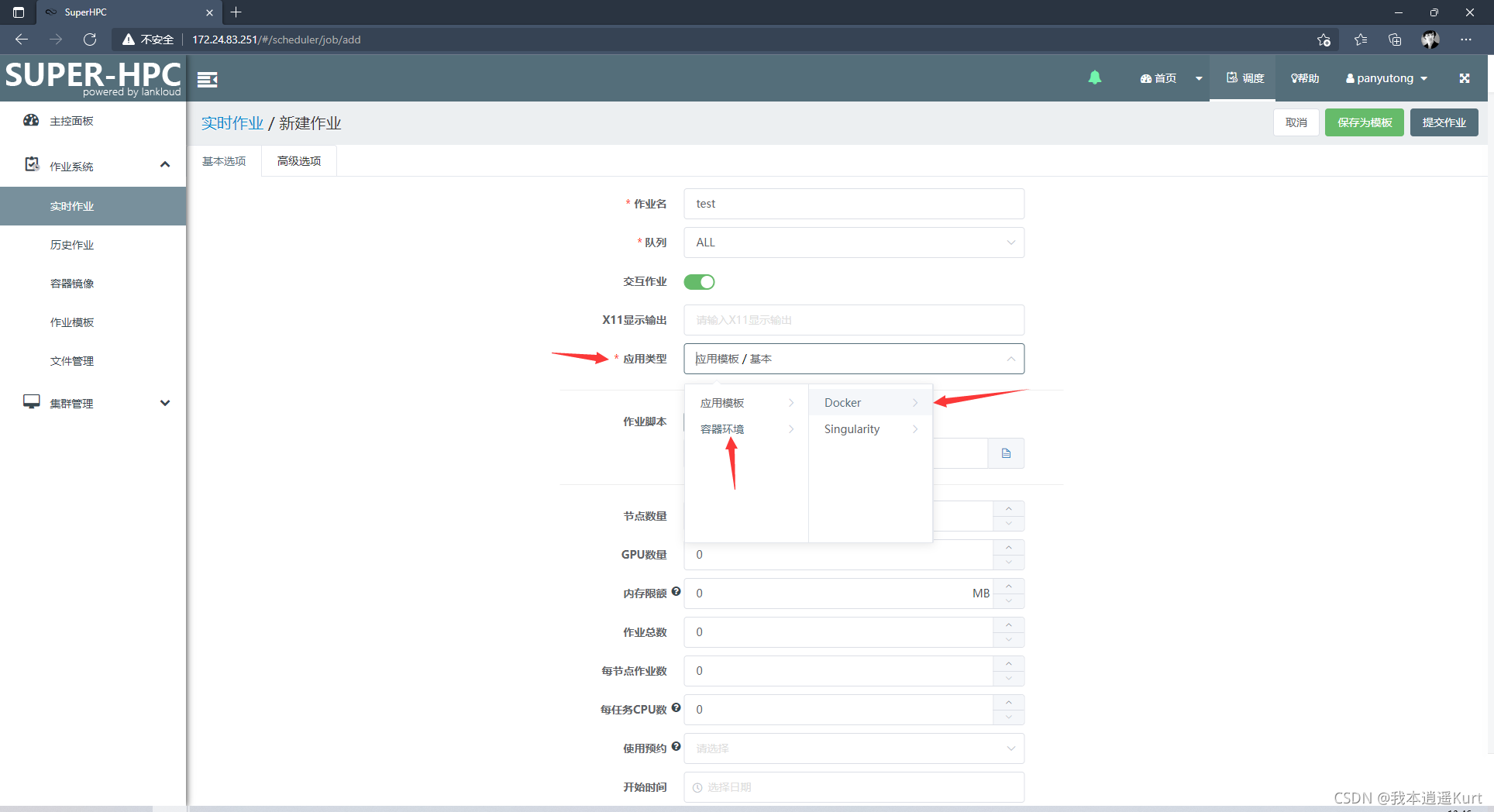Click the browser refresh icon
Viewport: 1494px width, 812px height.
90,40
